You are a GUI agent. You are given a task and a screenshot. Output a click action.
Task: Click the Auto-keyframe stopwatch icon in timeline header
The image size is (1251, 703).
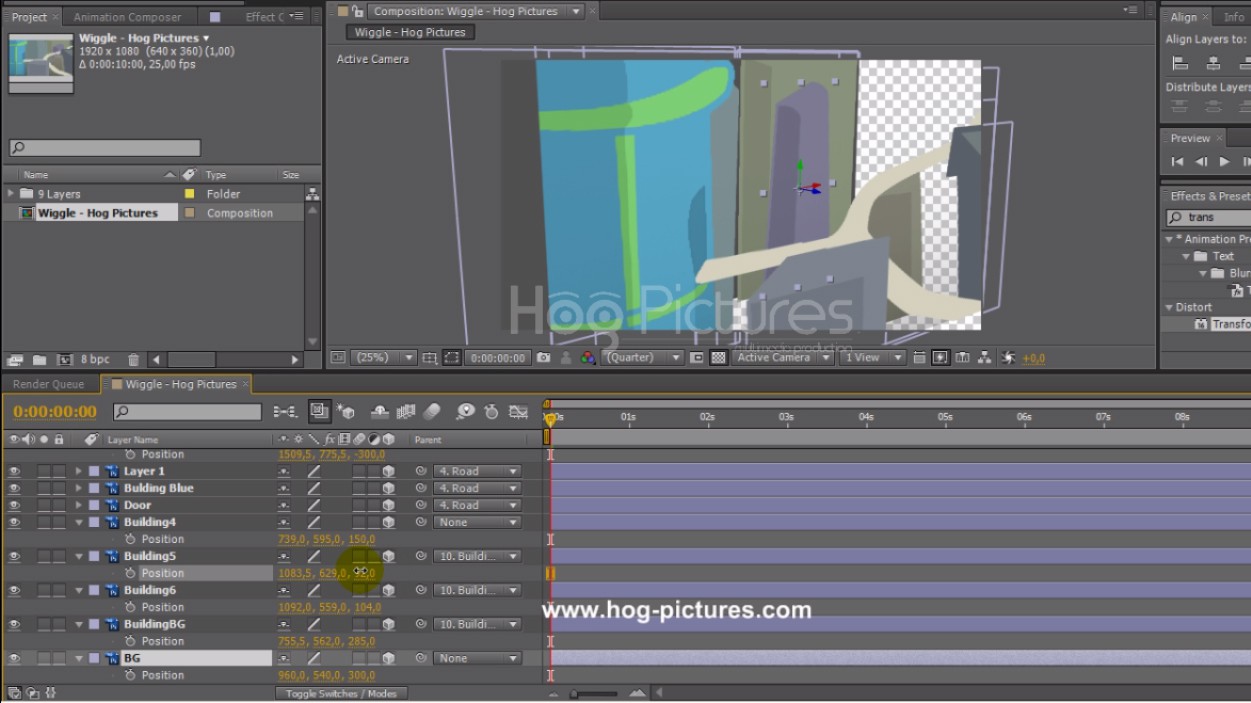click(x=491, y=411)
